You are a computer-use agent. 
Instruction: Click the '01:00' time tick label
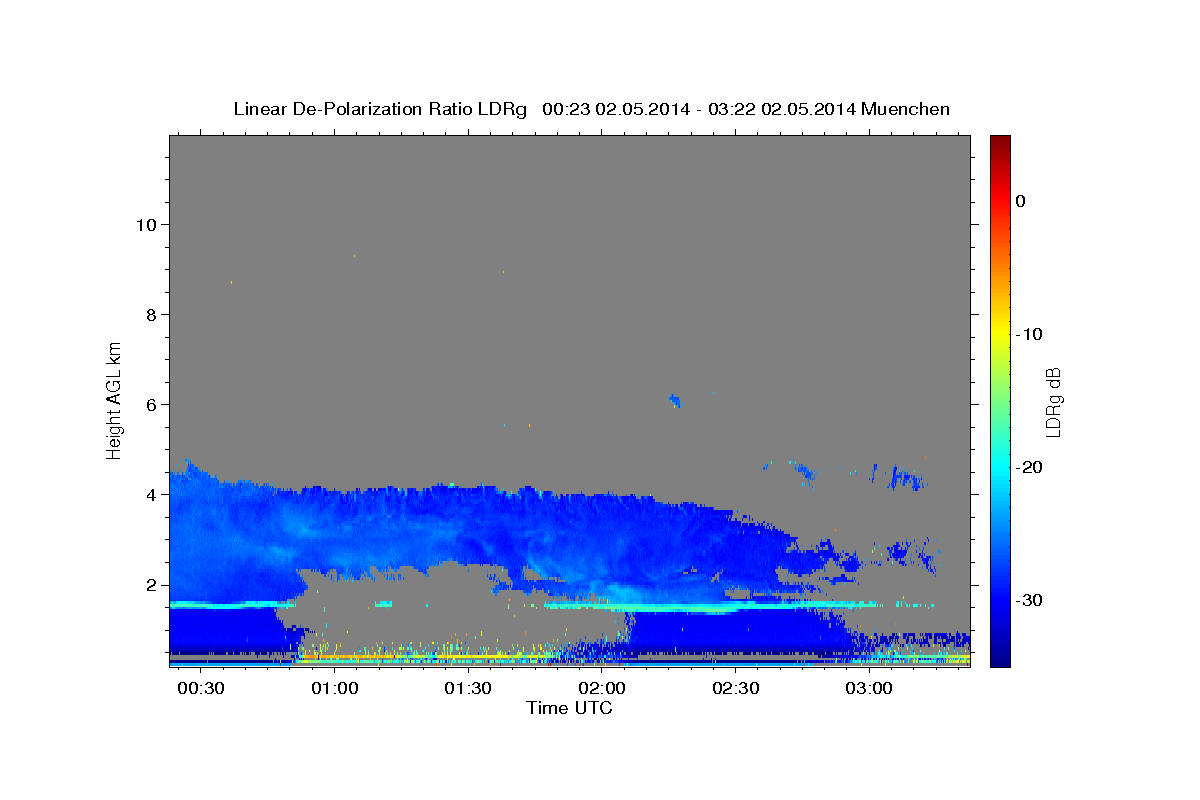pos(335,689)
